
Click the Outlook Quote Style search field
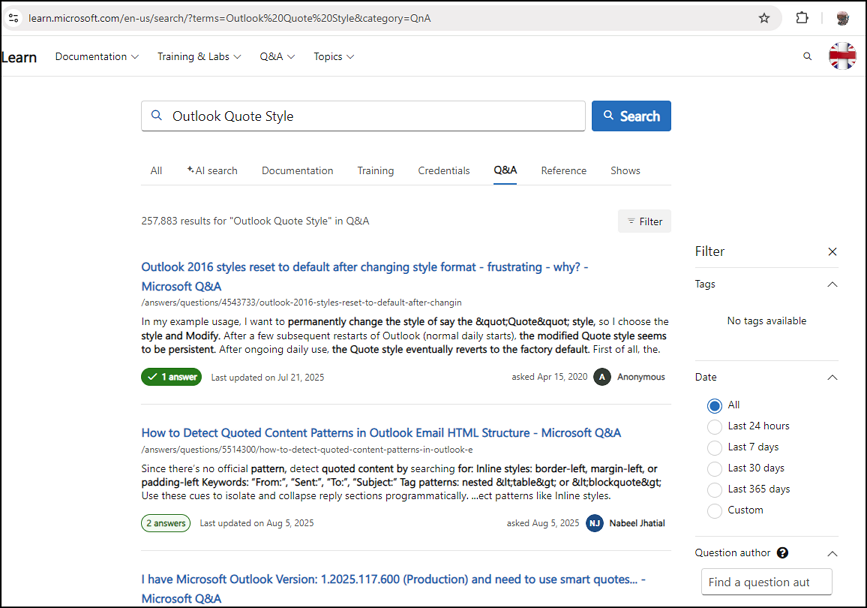click(x=363, y=116)
